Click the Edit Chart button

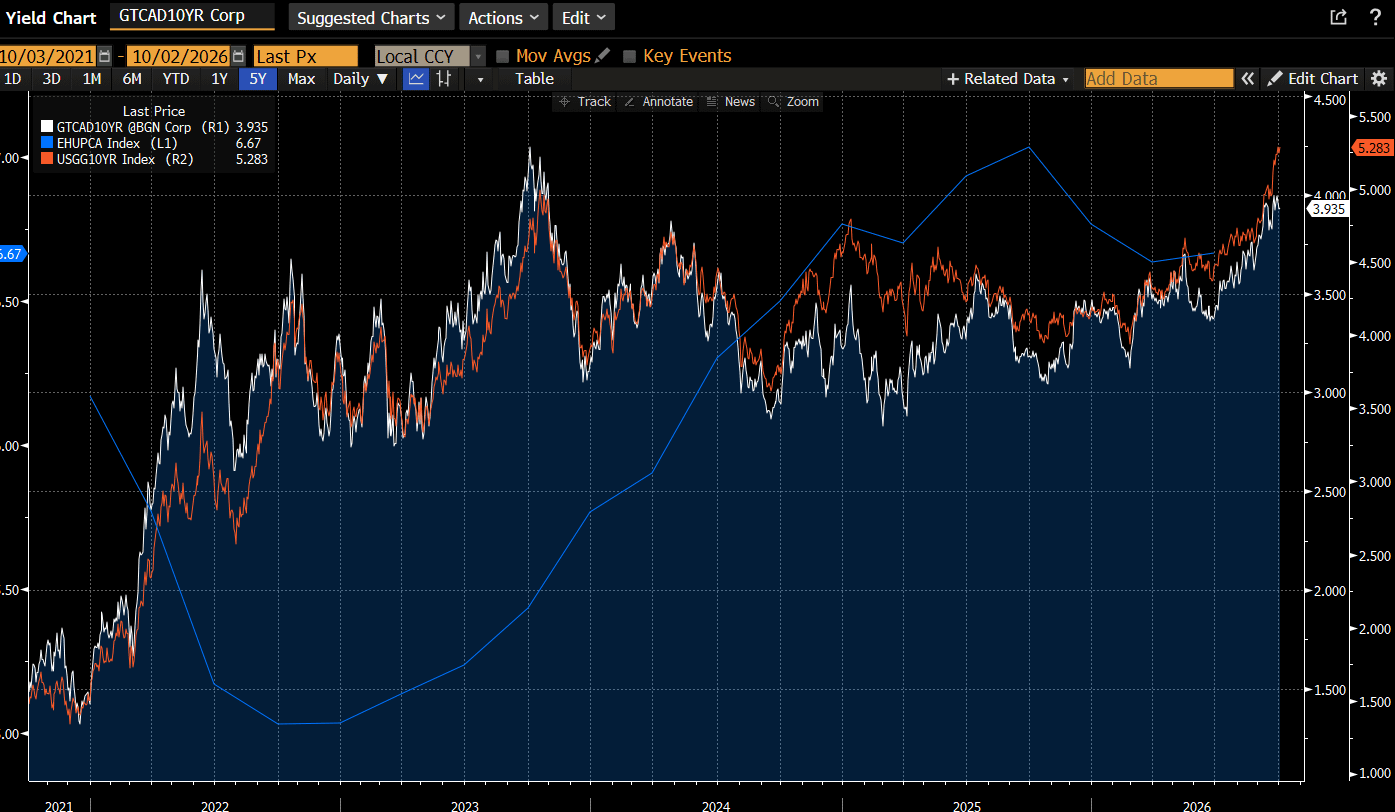(1313, 79)
